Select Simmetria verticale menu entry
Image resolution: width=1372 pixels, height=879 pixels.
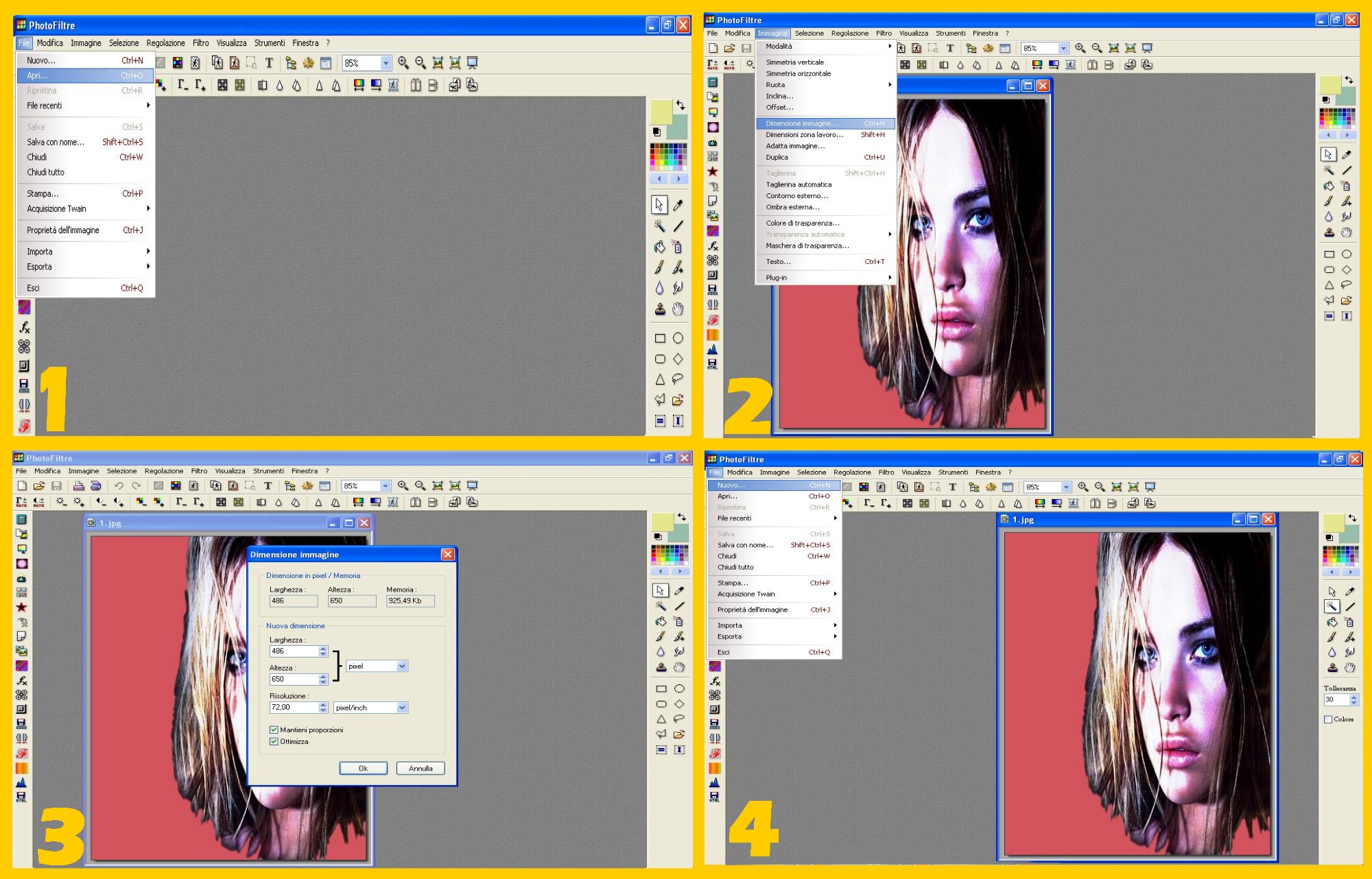tap(795, 62)
